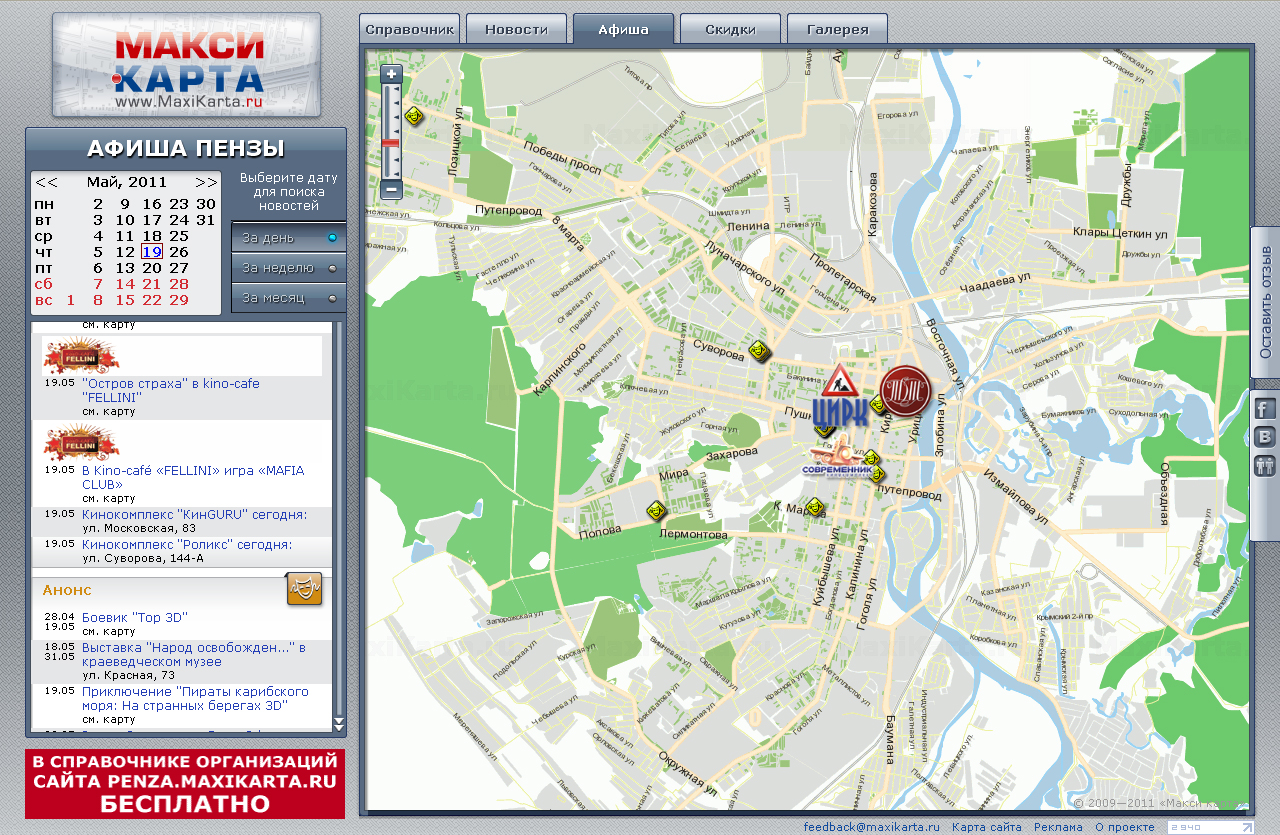
Task: Switch to the Новости tab
Action: coord(517,29)
